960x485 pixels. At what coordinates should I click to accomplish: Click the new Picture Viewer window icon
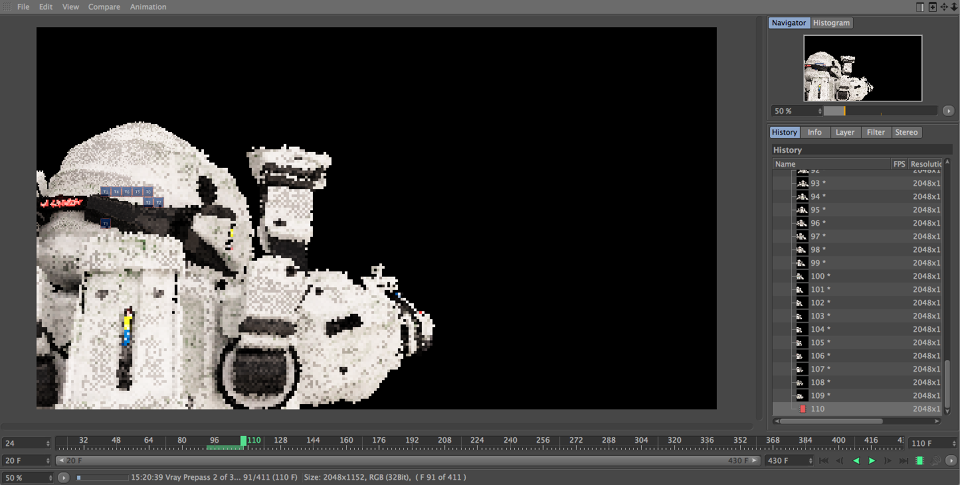tap(932, 7)
